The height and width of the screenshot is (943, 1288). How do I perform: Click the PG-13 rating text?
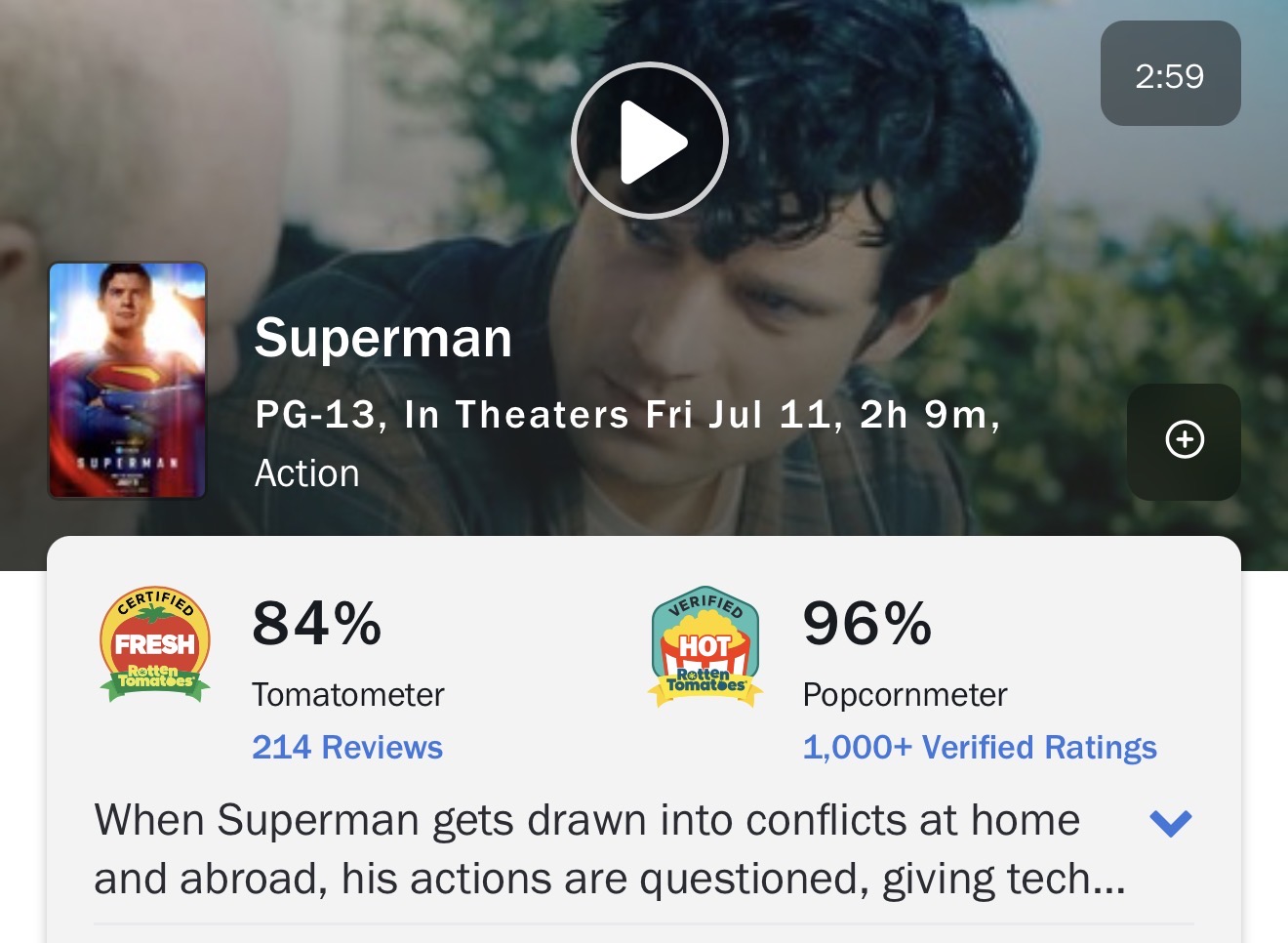click(315, 415)
